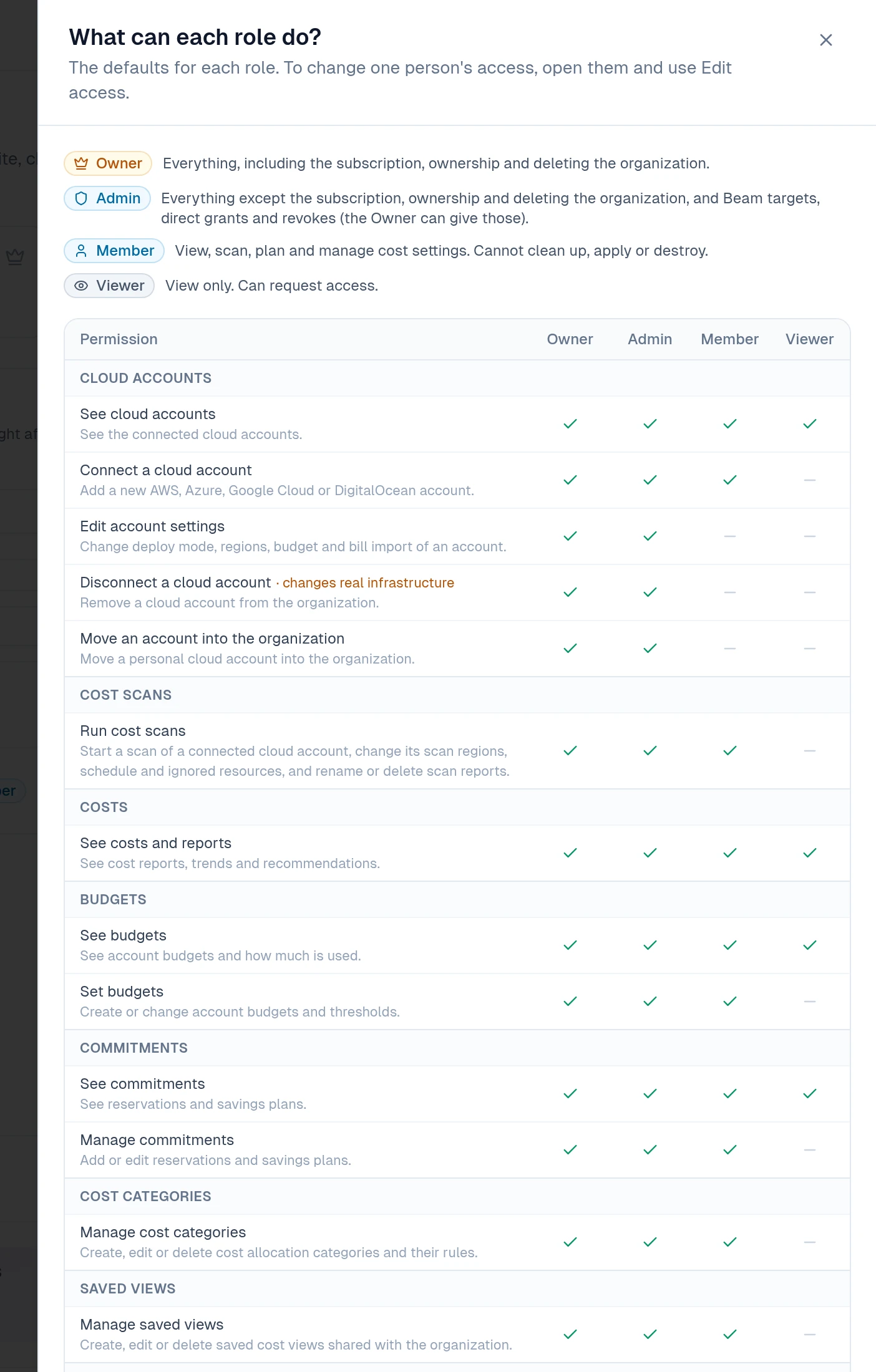Select the Set budgets permission row title
This screenshot has width=876, height=1372.
(122, 992)
